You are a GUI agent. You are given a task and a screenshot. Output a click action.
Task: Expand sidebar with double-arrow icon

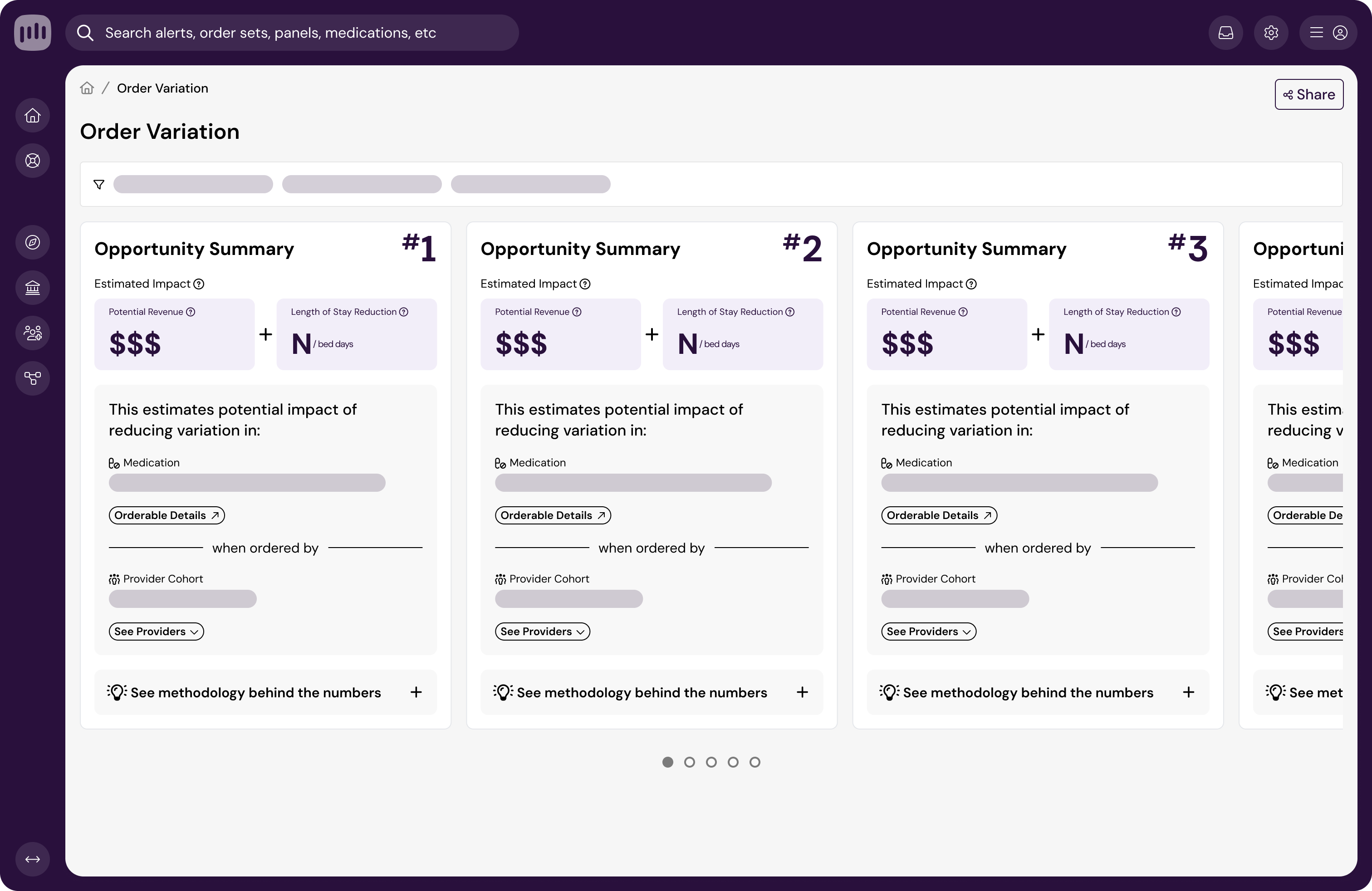pyautogui.click(x=33, y=859)
